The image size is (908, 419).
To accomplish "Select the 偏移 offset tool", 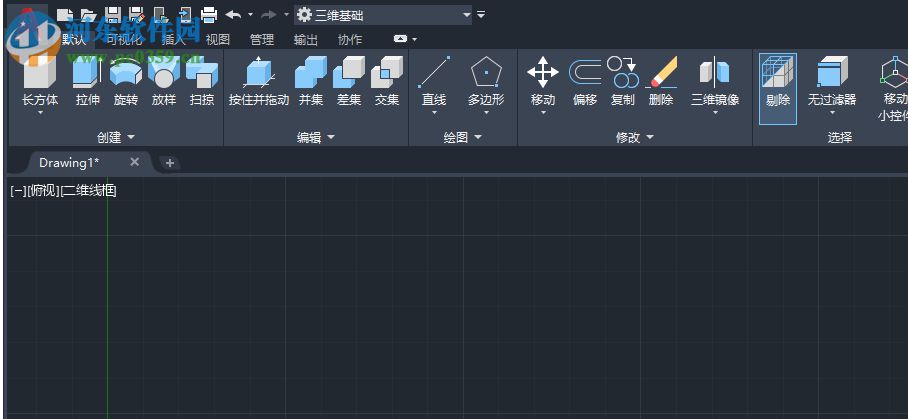I will point(585,82).
